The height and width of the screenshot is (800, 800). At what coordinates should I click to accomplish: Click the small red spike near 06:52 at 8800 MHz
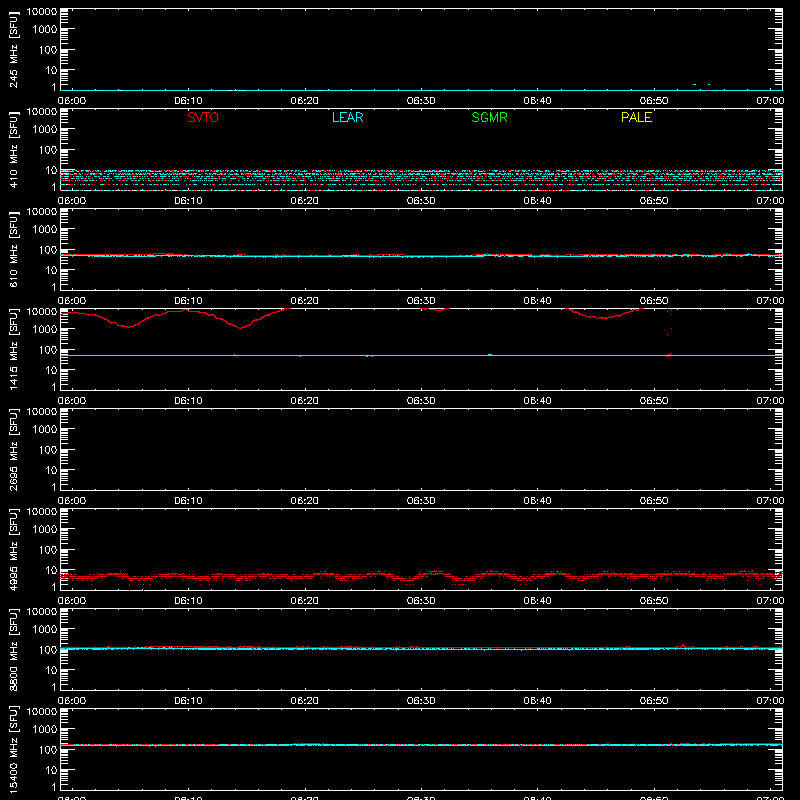(683, 645)
